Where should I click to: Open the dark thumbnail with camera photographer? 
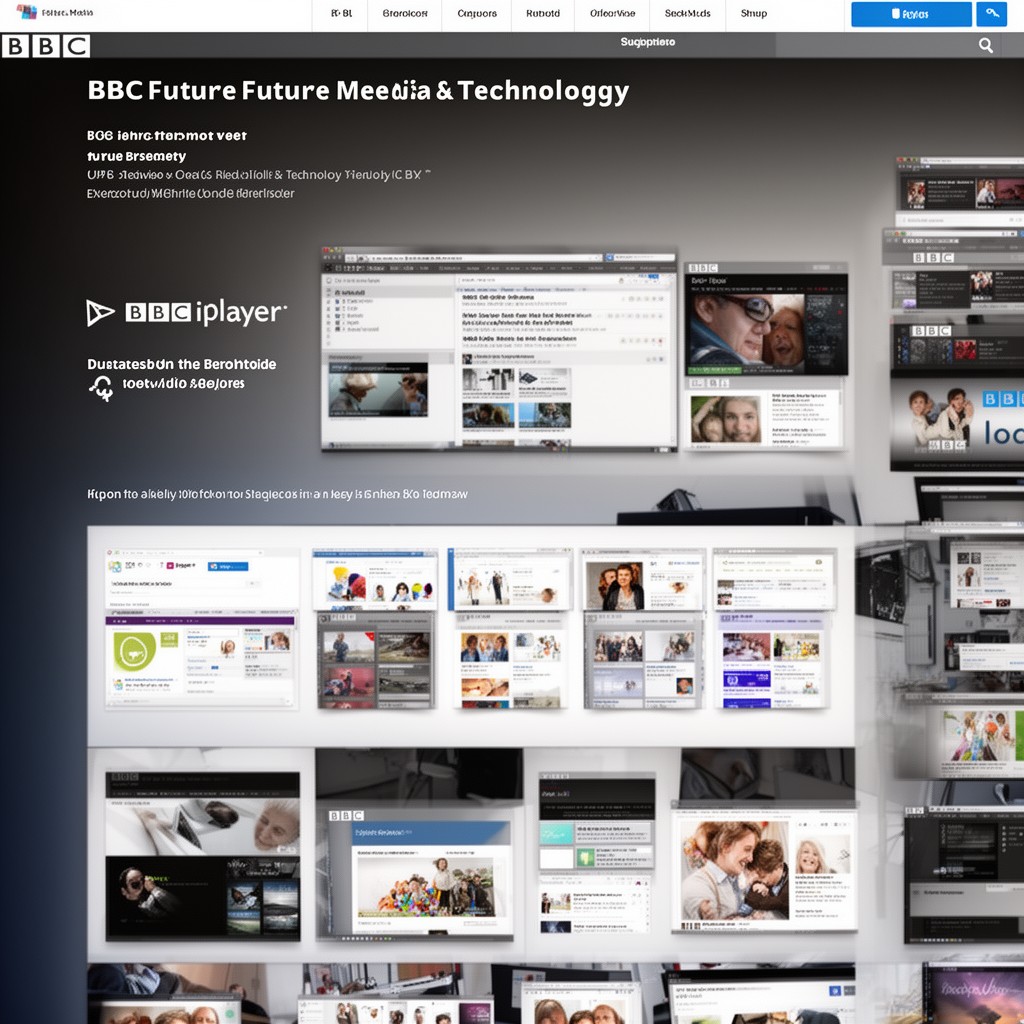coord(202,856)
